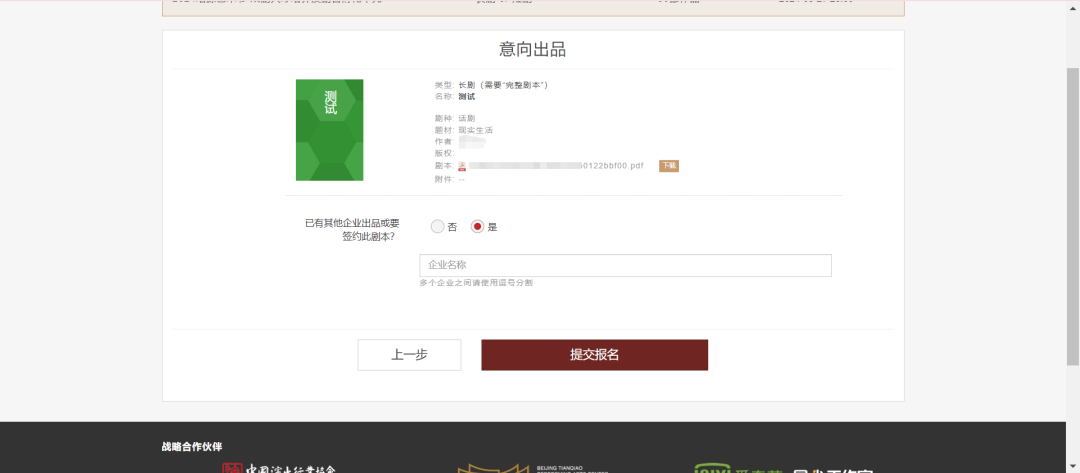This screenshot has width=1080, height=473.
Task: Click the green 测试 cover thumbnail
Action: coord(329,130)
